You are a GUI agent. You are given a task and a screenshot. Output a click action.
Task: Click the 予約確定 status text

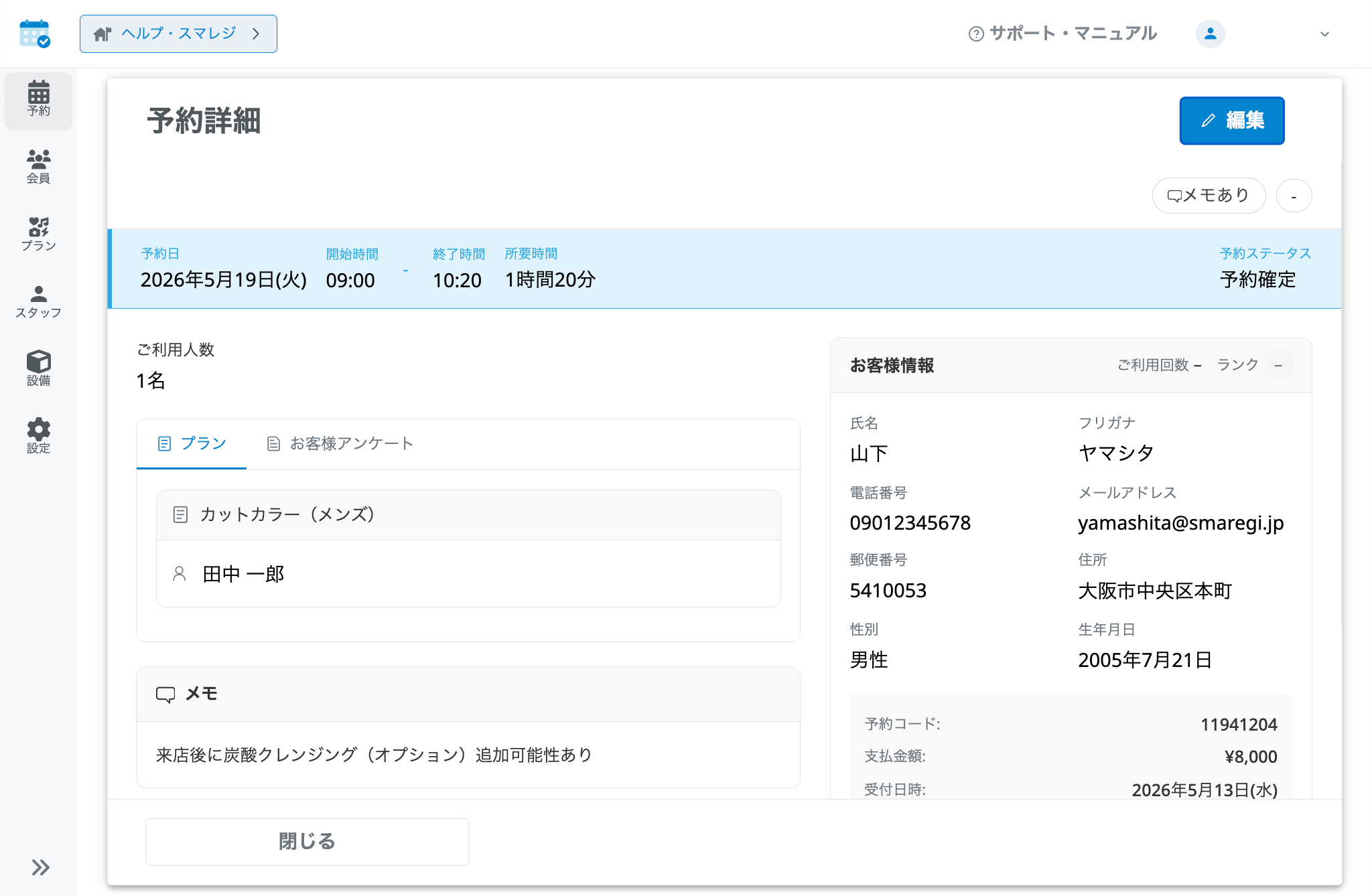tap(1258, 280)
